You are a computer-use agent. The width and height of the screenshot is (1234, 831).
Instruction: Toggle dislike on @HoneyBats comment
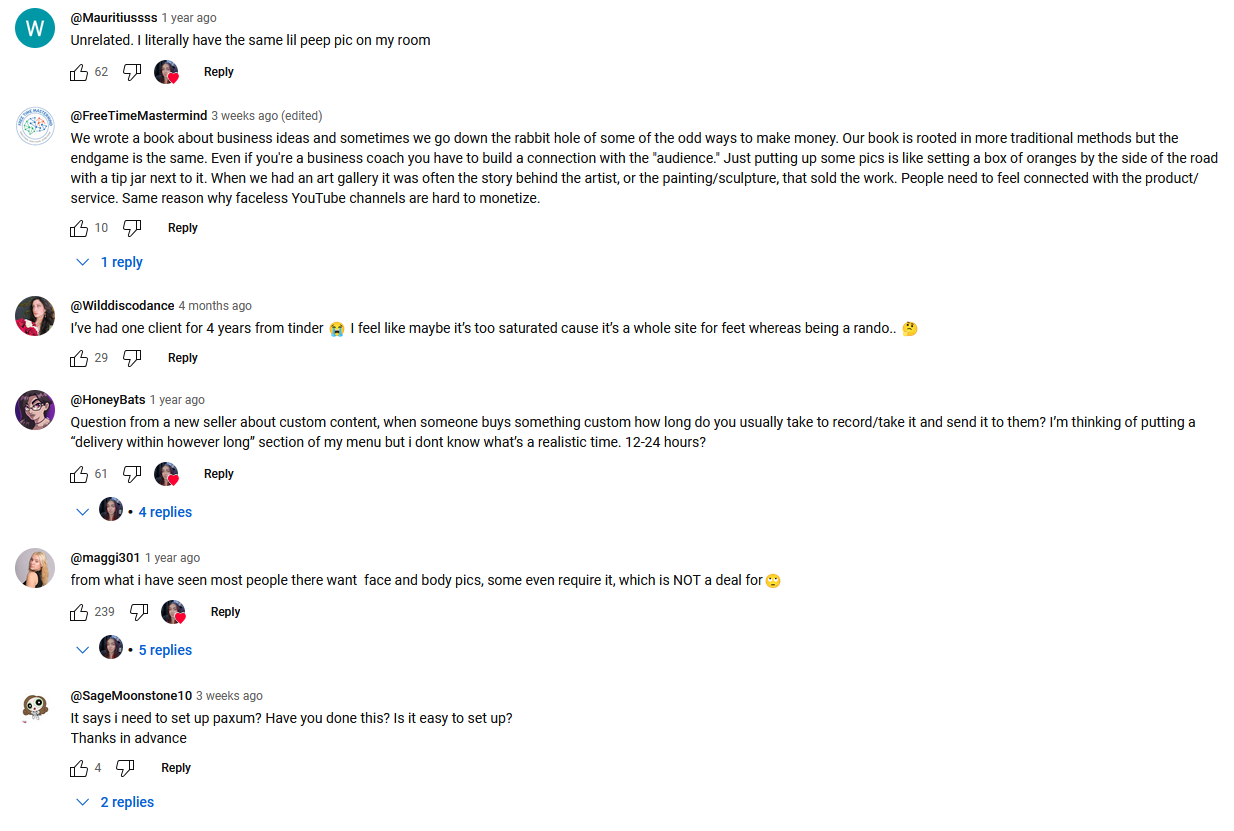tap(132, 474)
